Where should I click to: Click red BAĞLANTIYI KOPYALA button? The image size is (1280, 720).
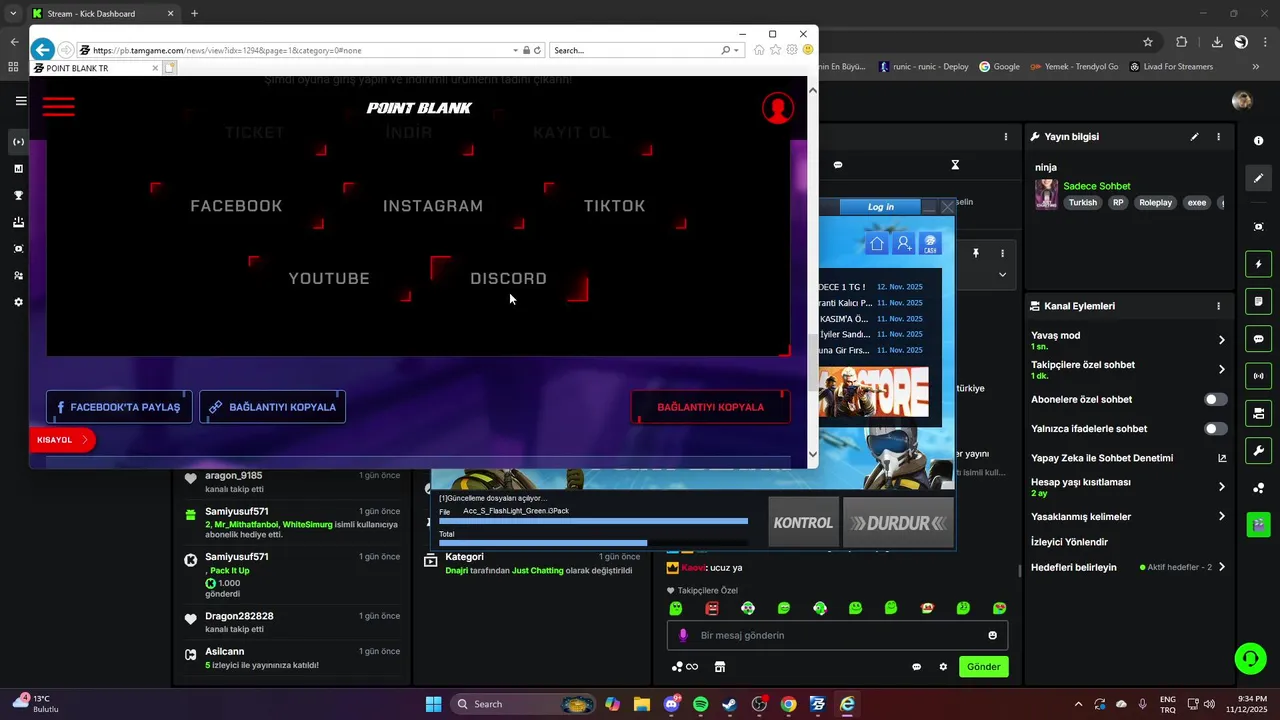pos(710,407)
